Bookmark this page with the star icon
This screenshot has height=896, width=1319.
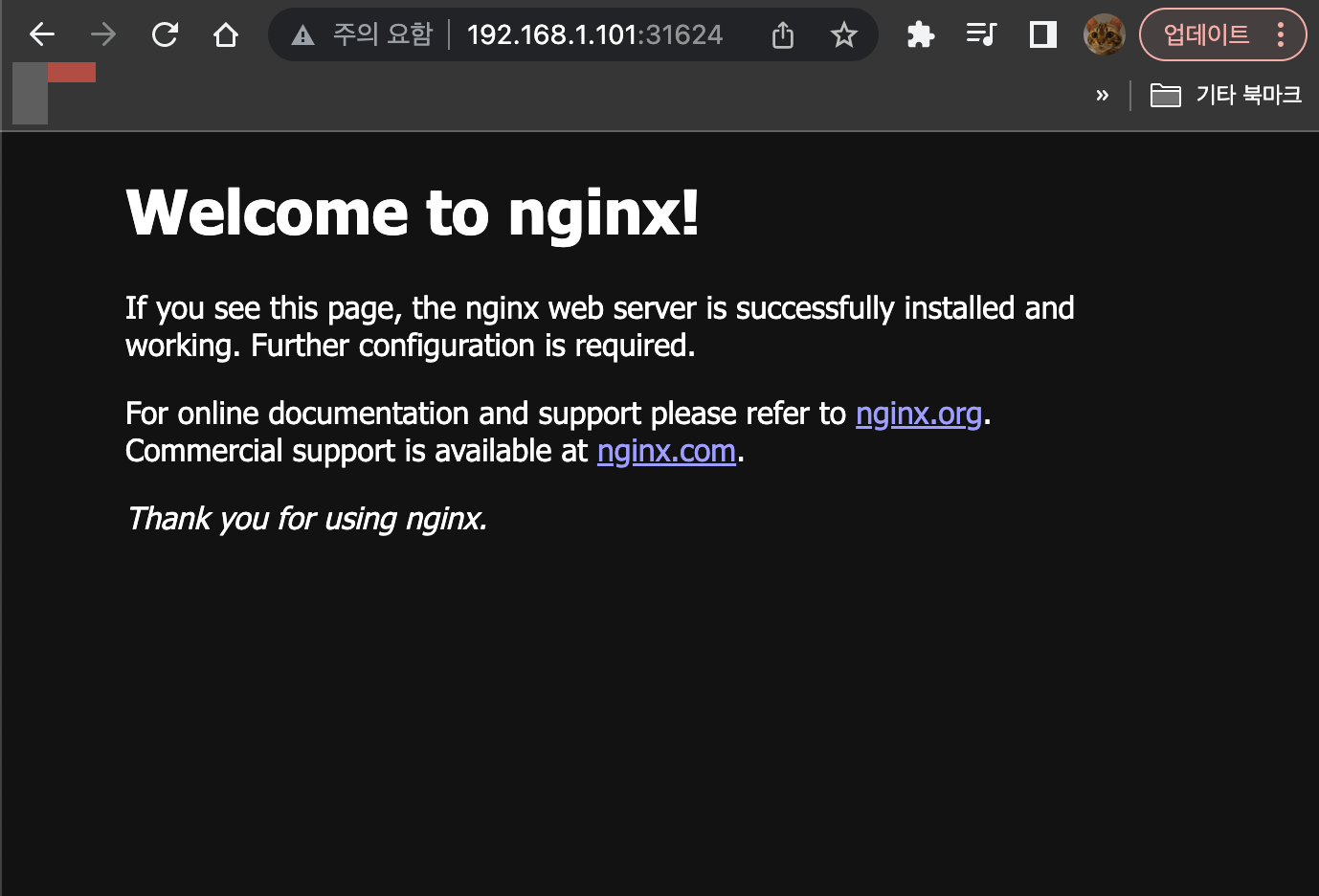coord(843,35)
